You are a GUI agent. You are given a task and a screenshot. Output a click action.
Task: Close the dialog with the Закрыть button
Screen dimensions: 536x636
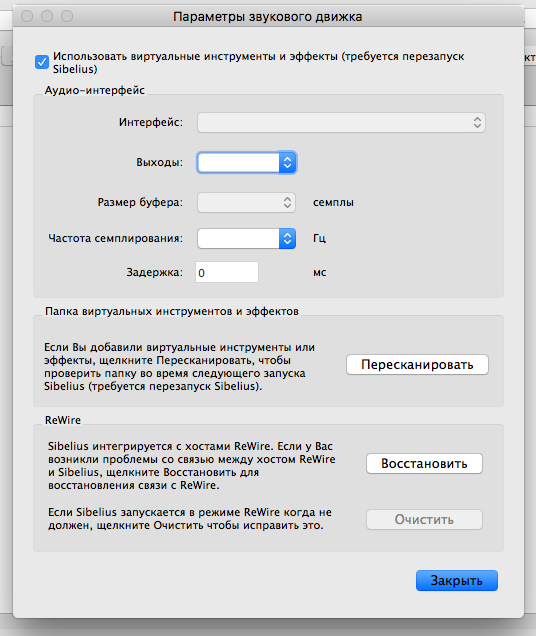pos(457,580)
